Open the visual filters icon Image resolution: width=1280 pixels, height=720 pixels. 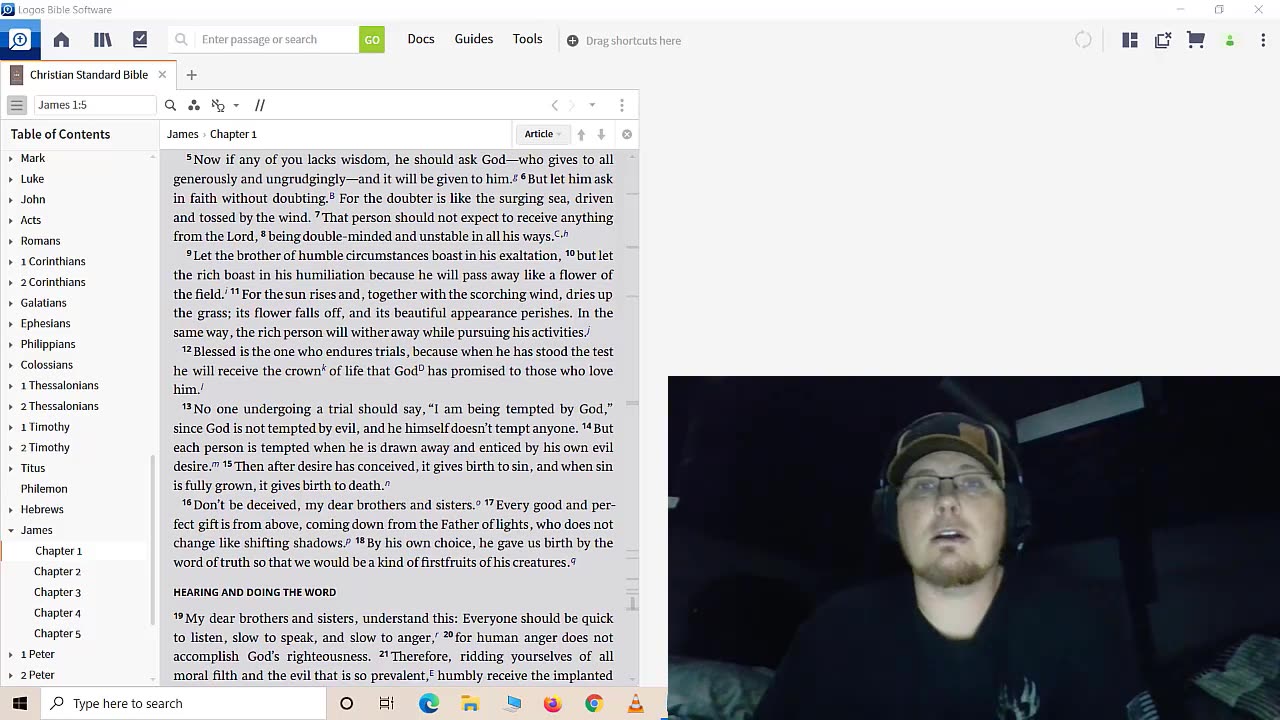[194, 105]
